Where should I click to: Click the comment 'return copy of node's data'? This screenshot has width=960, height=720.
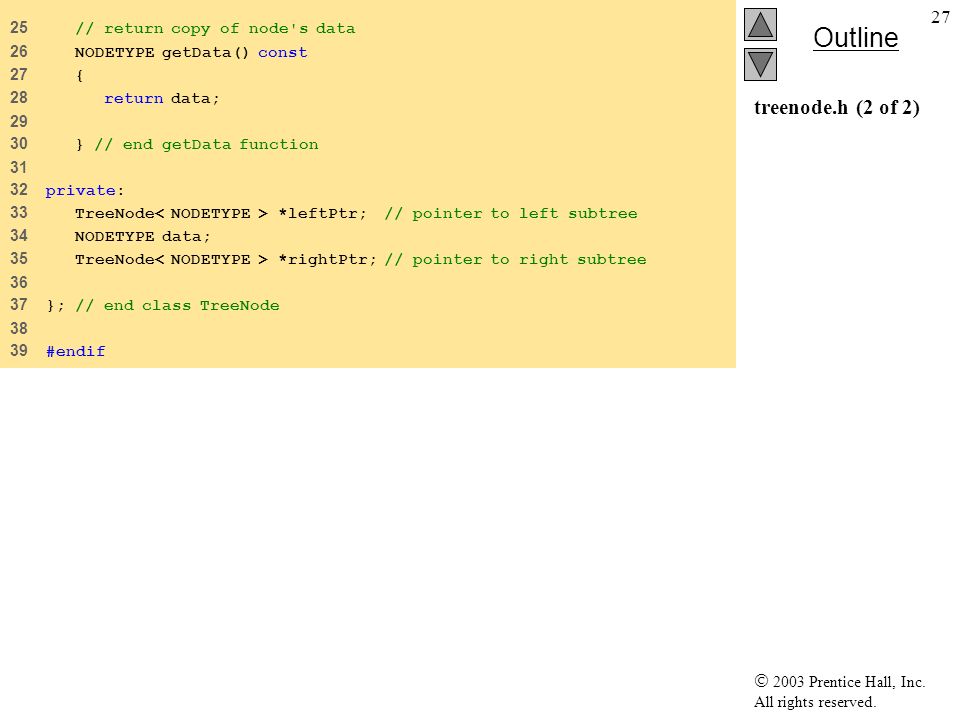pos(215,29)
